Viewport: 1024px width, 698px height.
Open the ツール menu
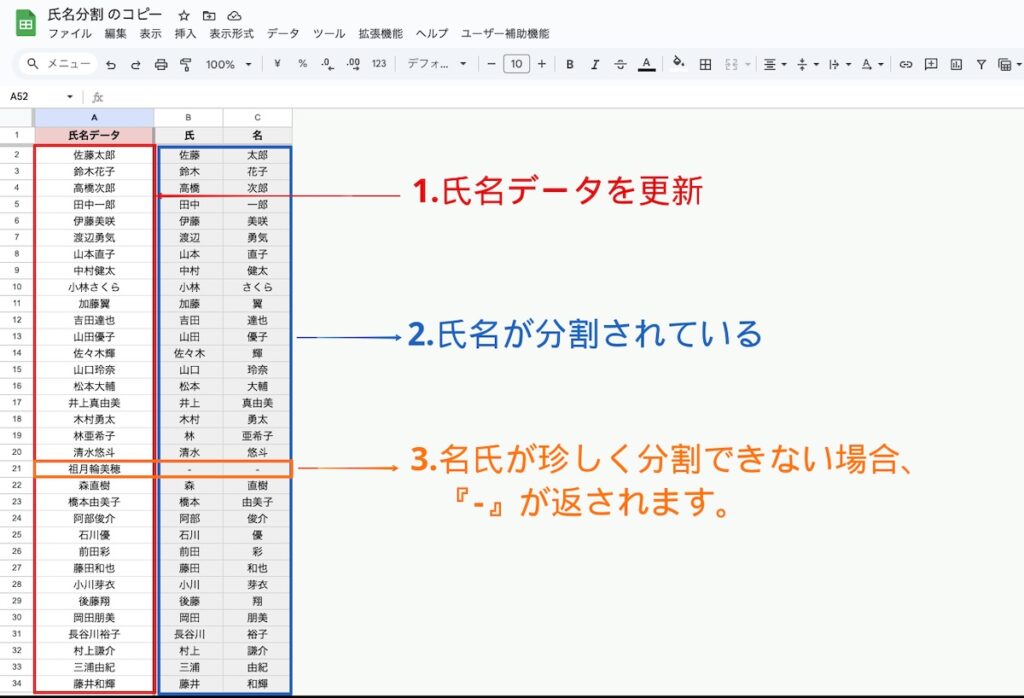pyautogui.click(x=328, y=34)
